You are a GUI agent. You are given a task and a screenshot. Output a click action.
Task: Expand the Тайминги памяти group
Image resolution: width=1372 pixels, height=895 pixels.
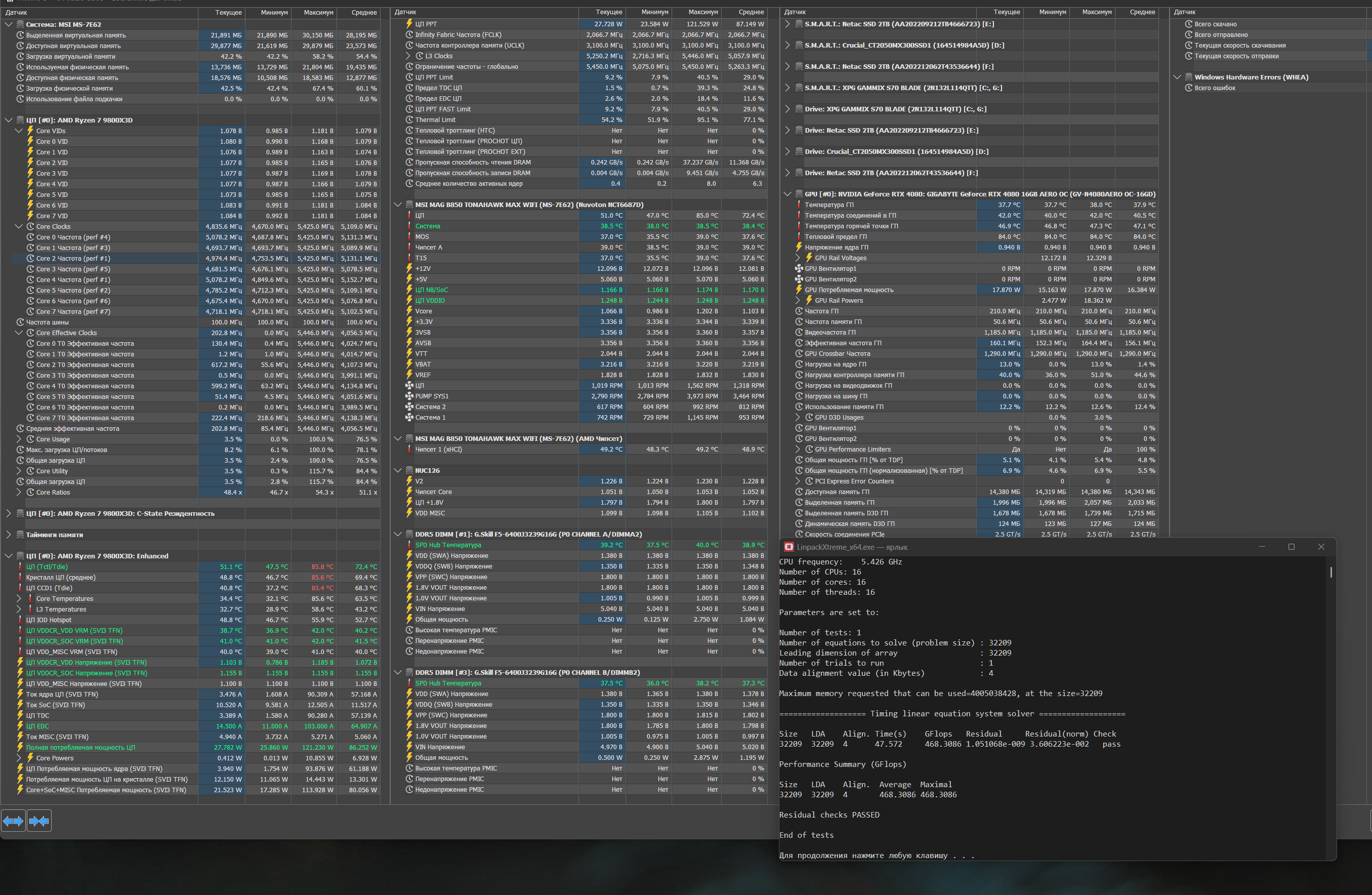8,535
